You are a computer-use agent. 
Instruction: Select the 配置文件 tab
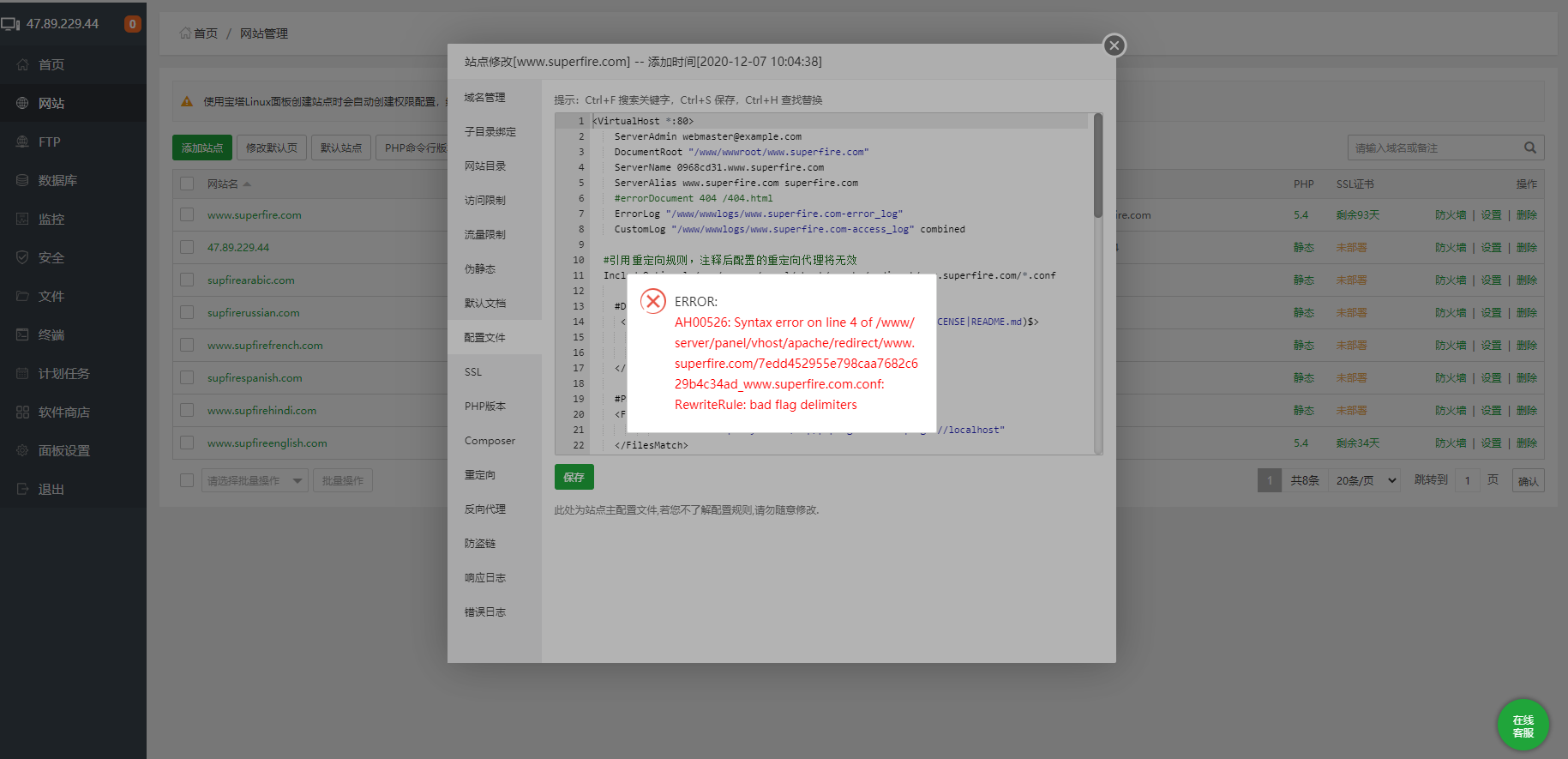pos(495,338)
